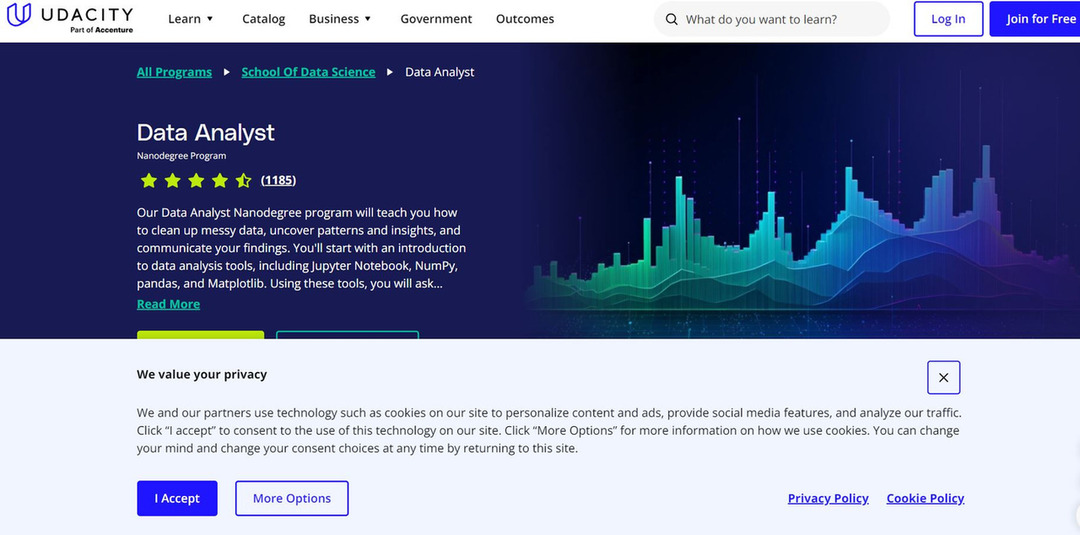1080x535 pixels.
Task: Close the privacy banner with X
Action: (x=944, y=377)
